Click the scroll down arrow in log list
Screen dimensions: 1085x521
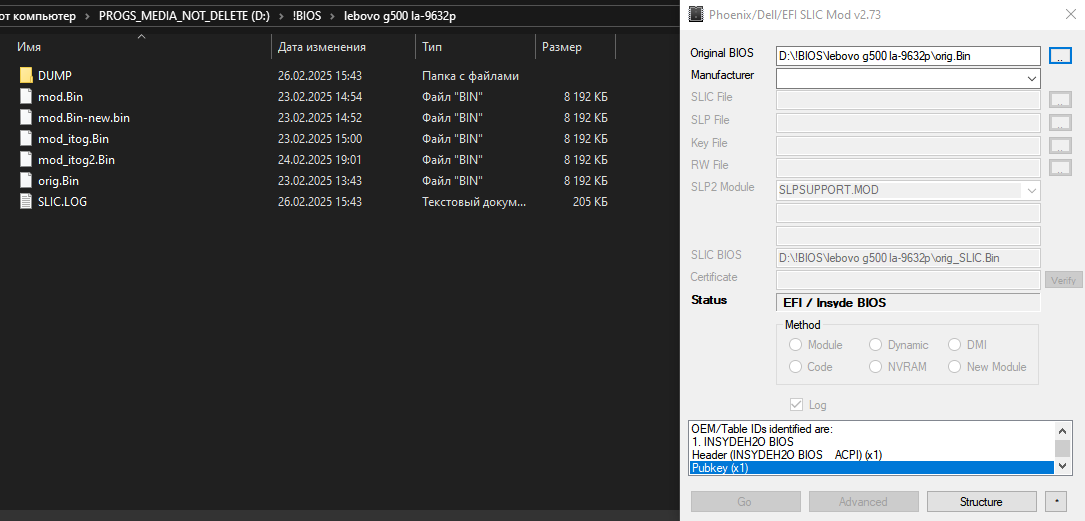tap(1063, 466)
